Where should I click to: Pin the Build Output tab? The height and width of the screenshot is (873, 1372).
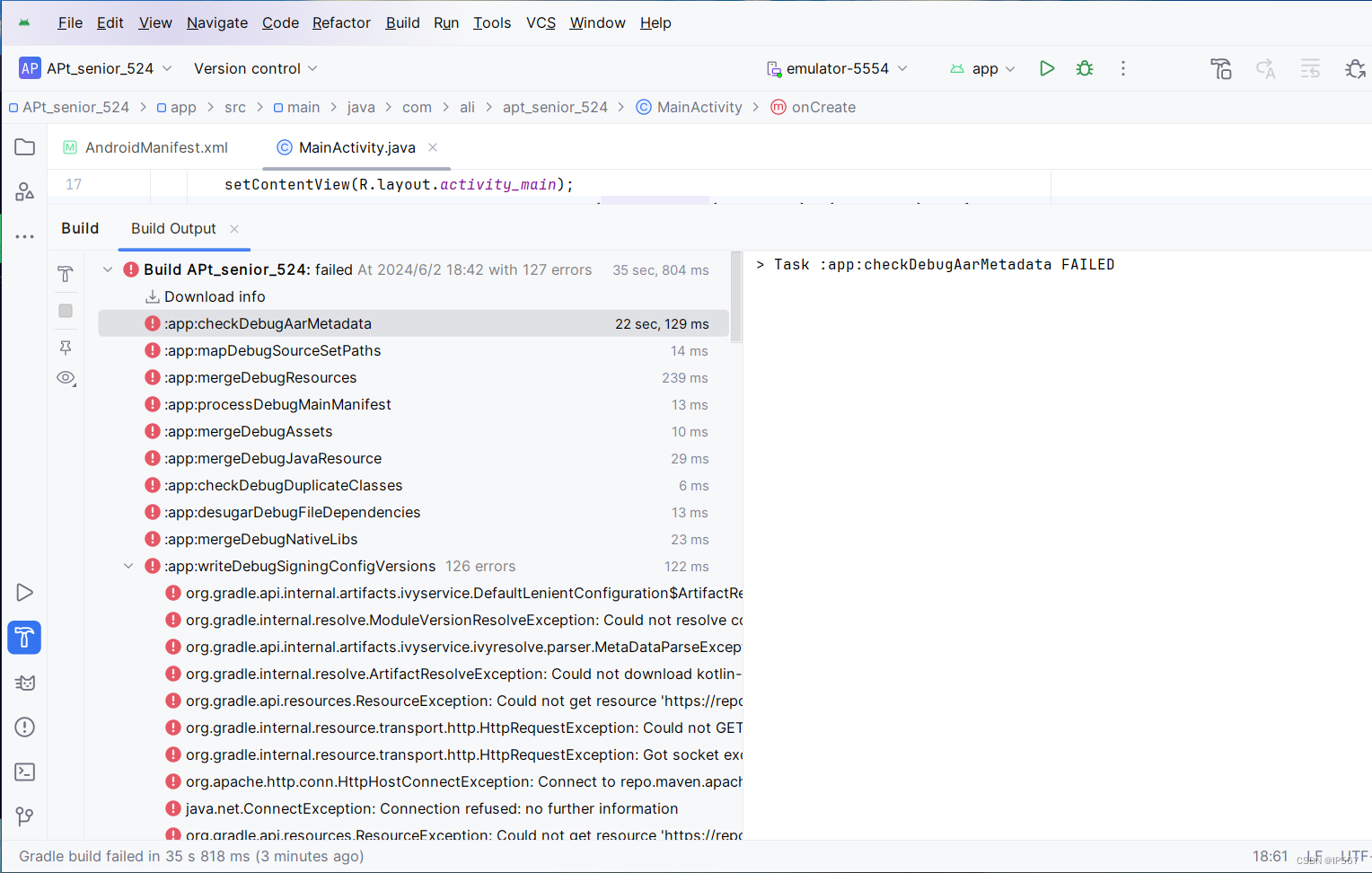[66, 347]
